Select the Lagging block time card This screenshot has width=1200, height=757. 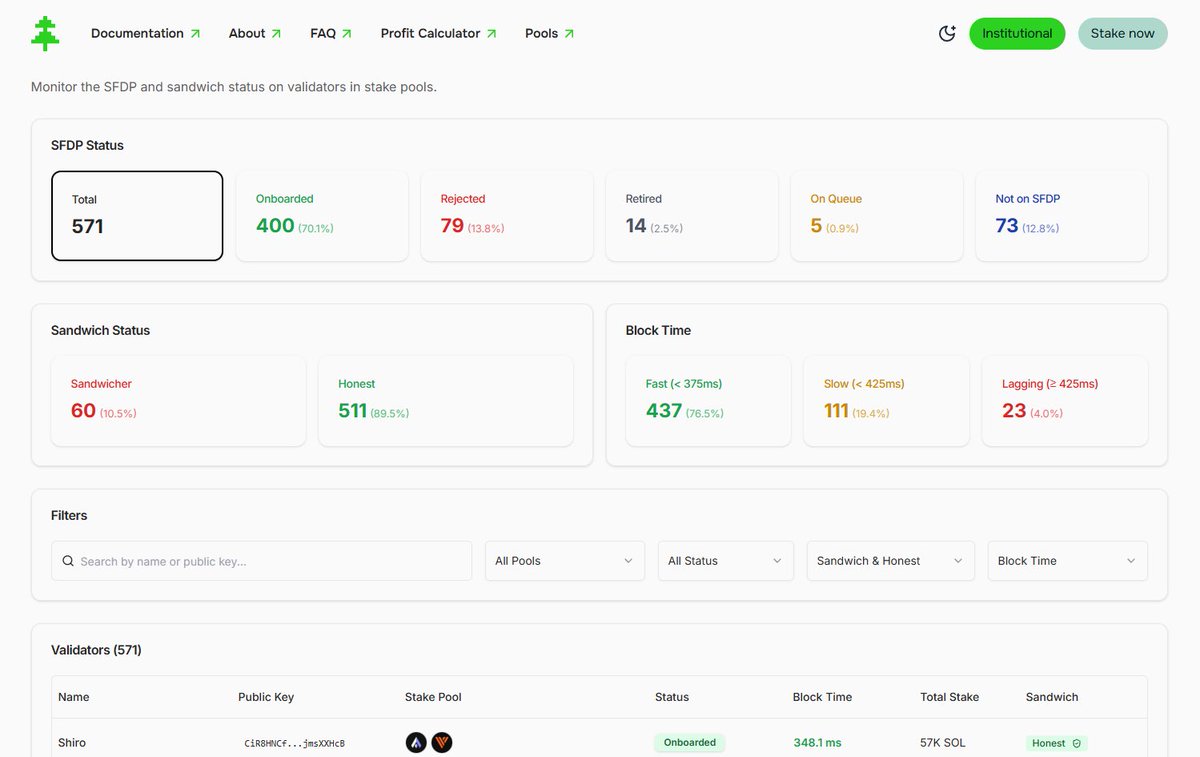[1065, 401]
